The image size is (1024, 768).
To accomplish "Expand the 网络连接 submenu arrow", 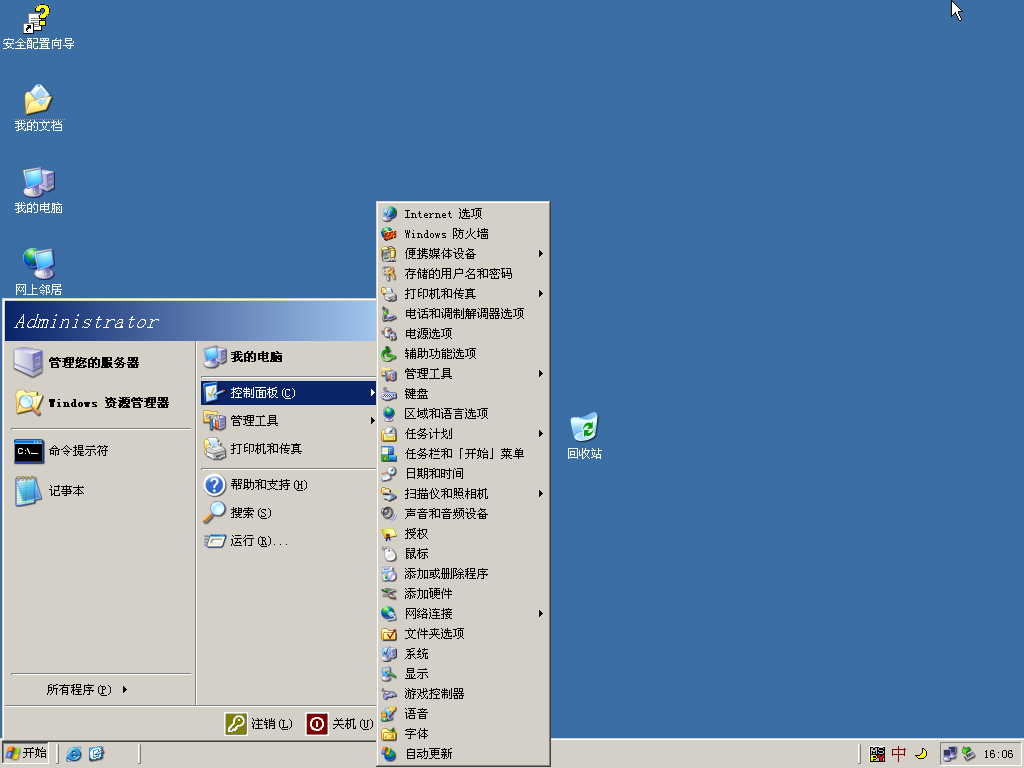I will (x=541, y=613).
